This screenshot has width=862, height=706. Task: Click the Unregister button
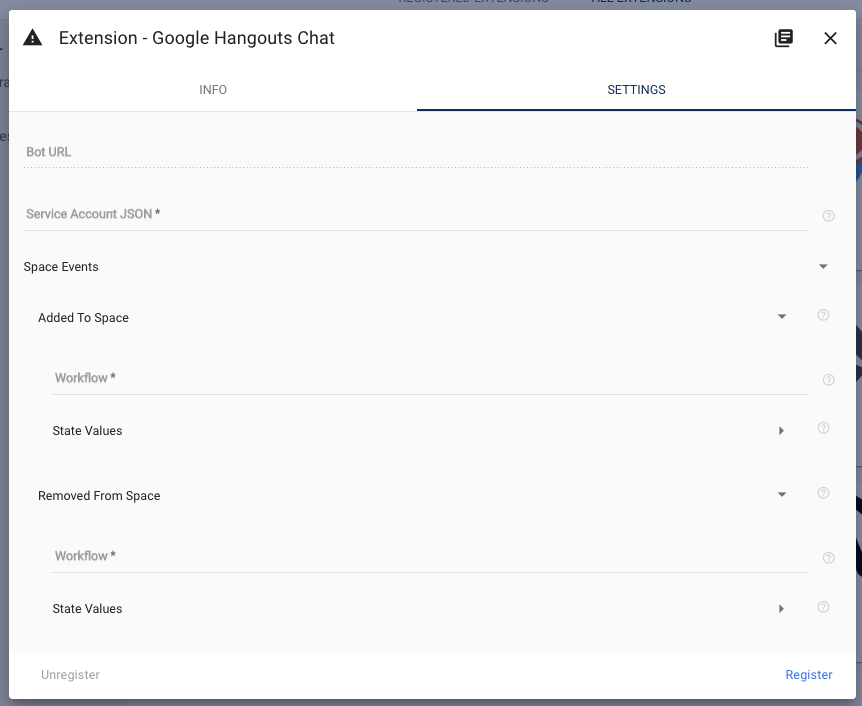pyautogui.click(x=70, y=675)
